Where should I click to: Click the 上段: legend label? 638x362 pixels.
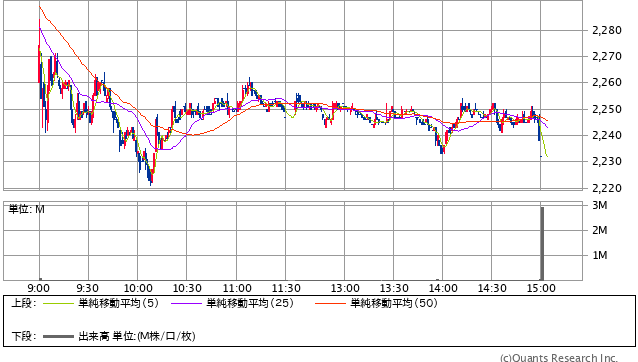(x=24, y=303)
